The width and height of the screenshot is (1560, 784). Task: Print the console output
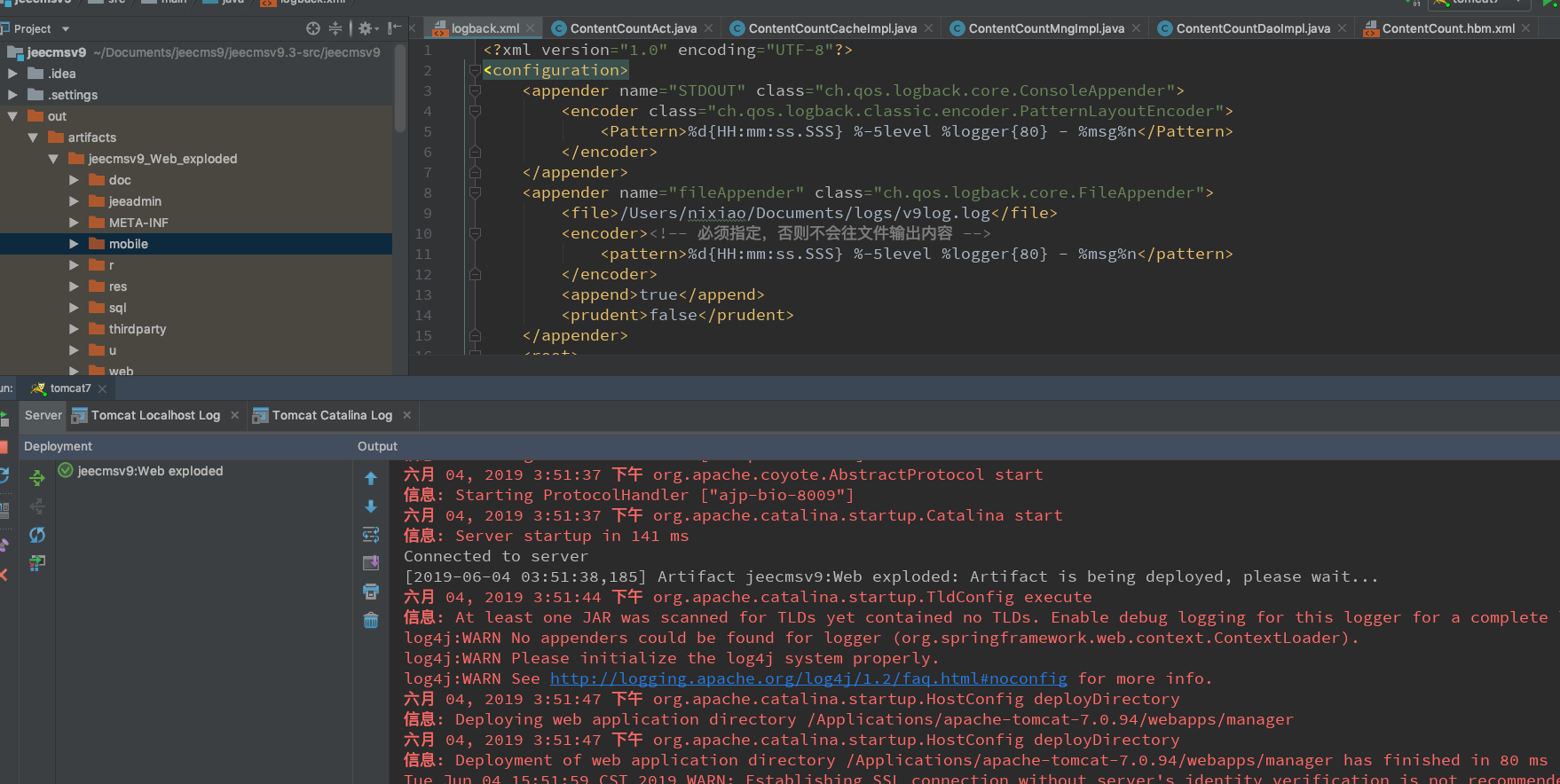(371, 592)
